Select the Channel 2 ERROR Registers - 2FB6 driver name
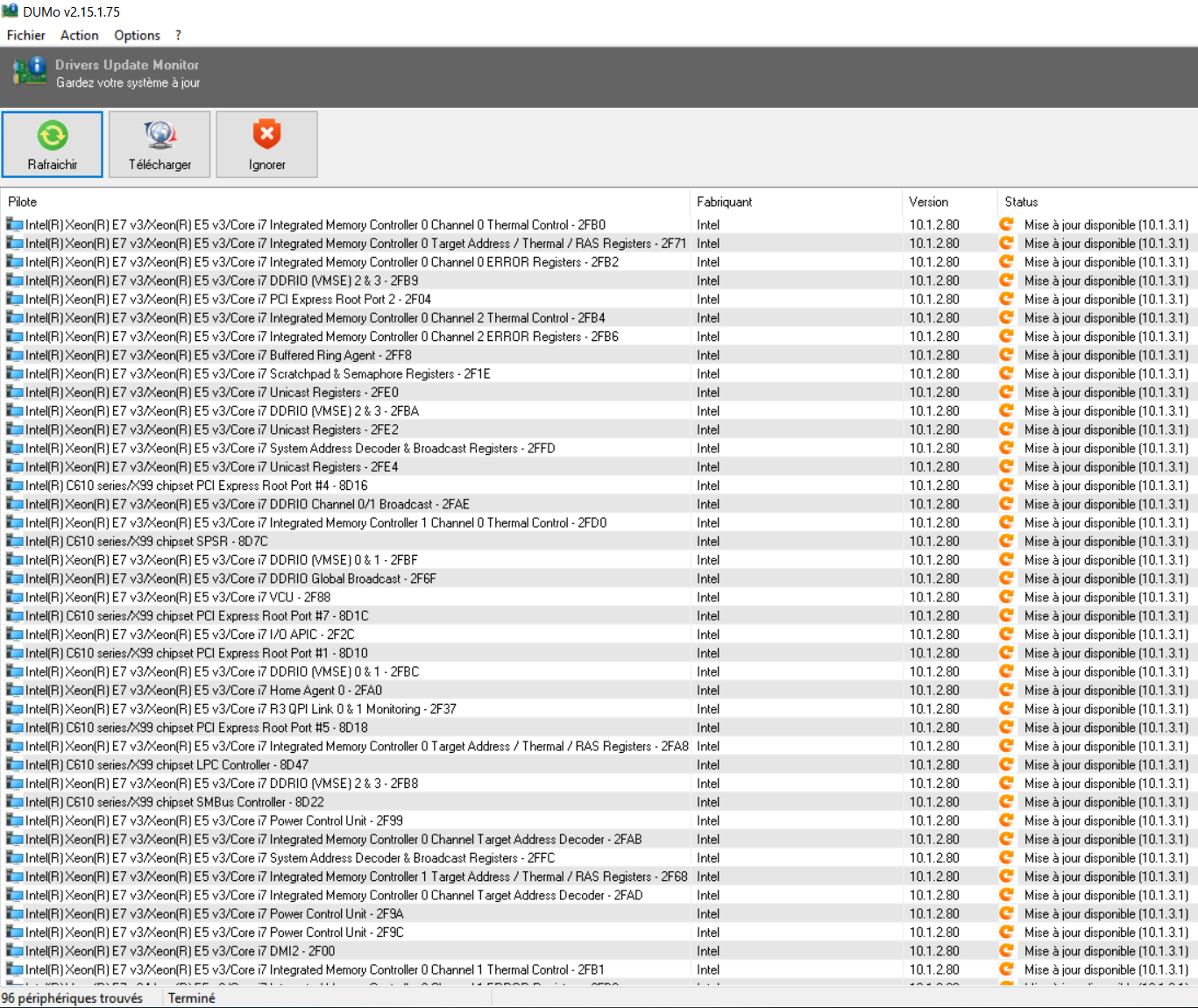The height and width of the screenshot is (1008, 1198). pyautogui.click(x=323, y=337)
